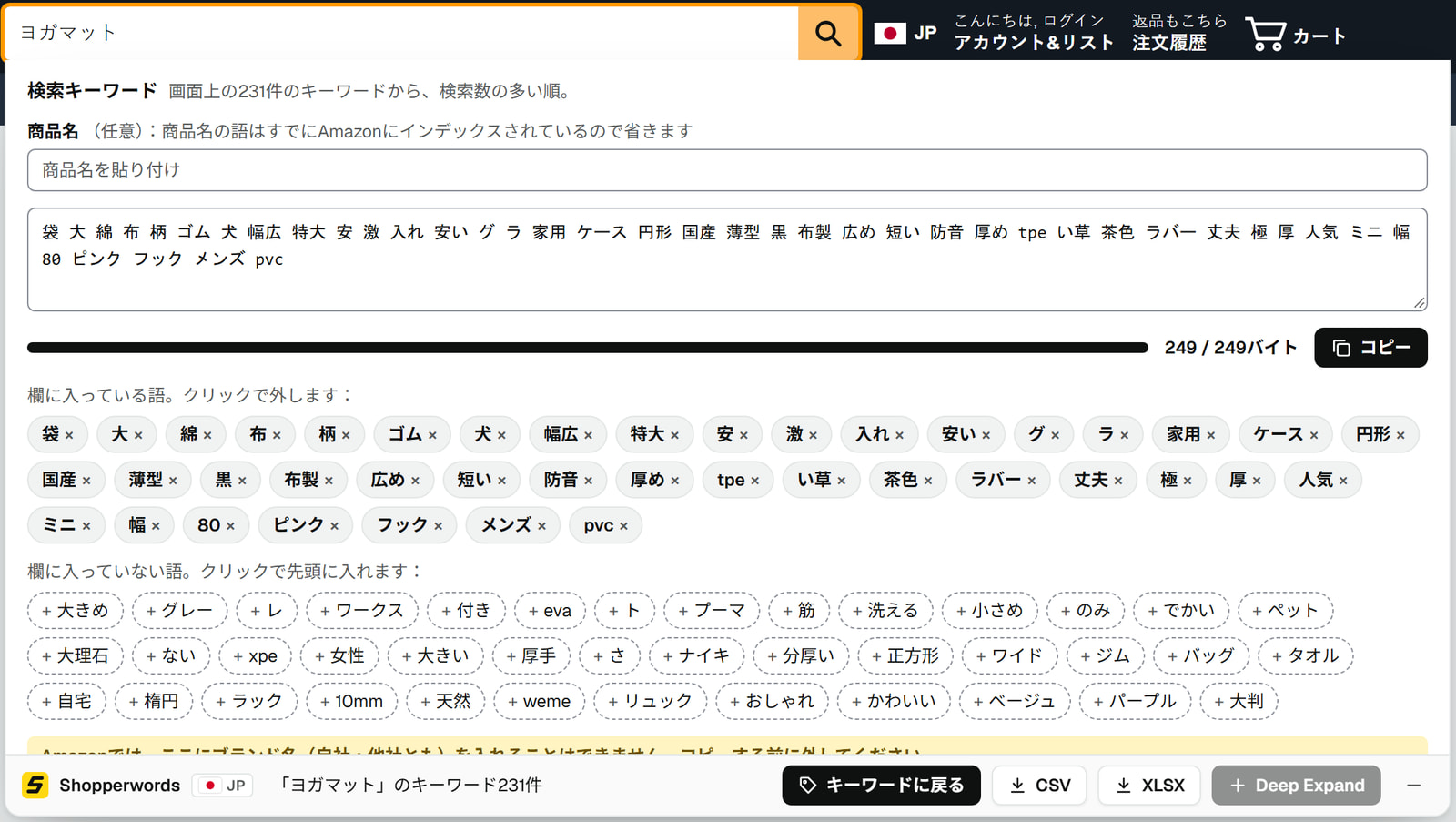Click the JP marketplace badge in footer
1456x822 pixels.
(x=222, y=785)
